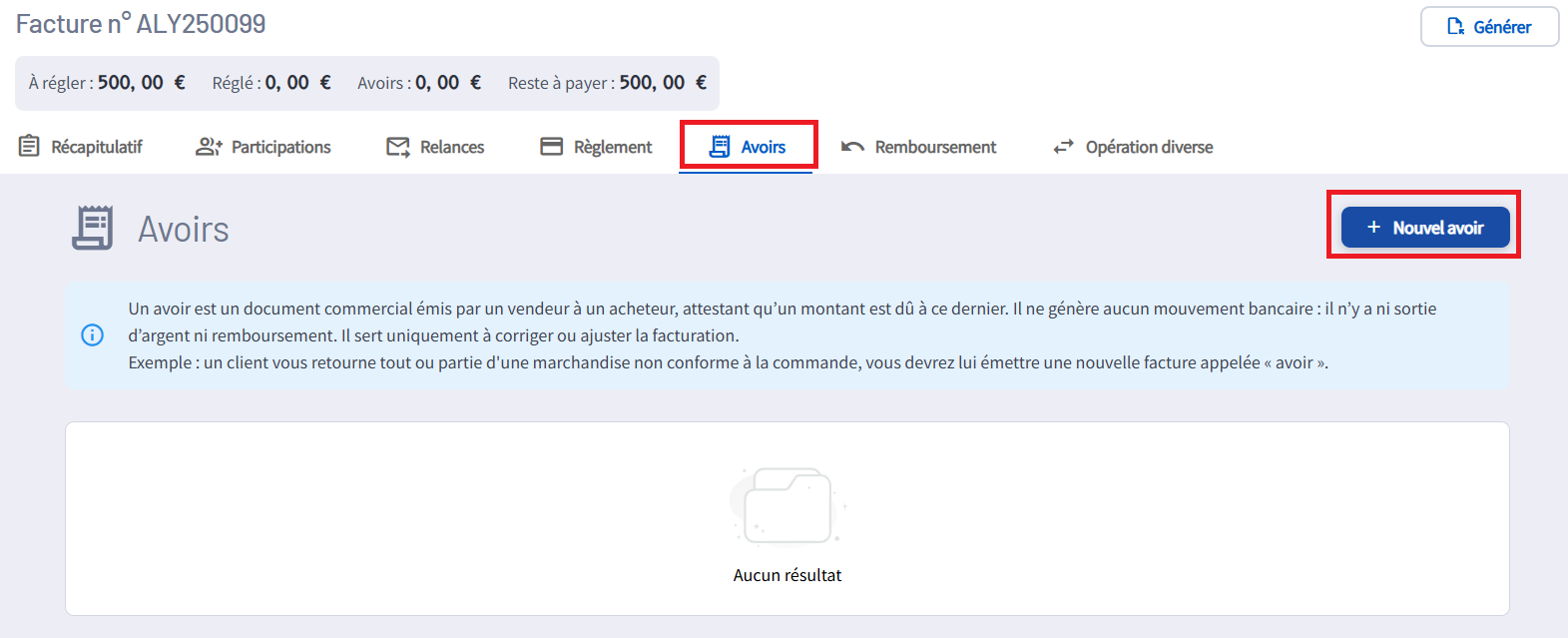The image size is (1568, 638).
Task: Click the Récapitulatif clipboard icon
Action: pos(29,147)
